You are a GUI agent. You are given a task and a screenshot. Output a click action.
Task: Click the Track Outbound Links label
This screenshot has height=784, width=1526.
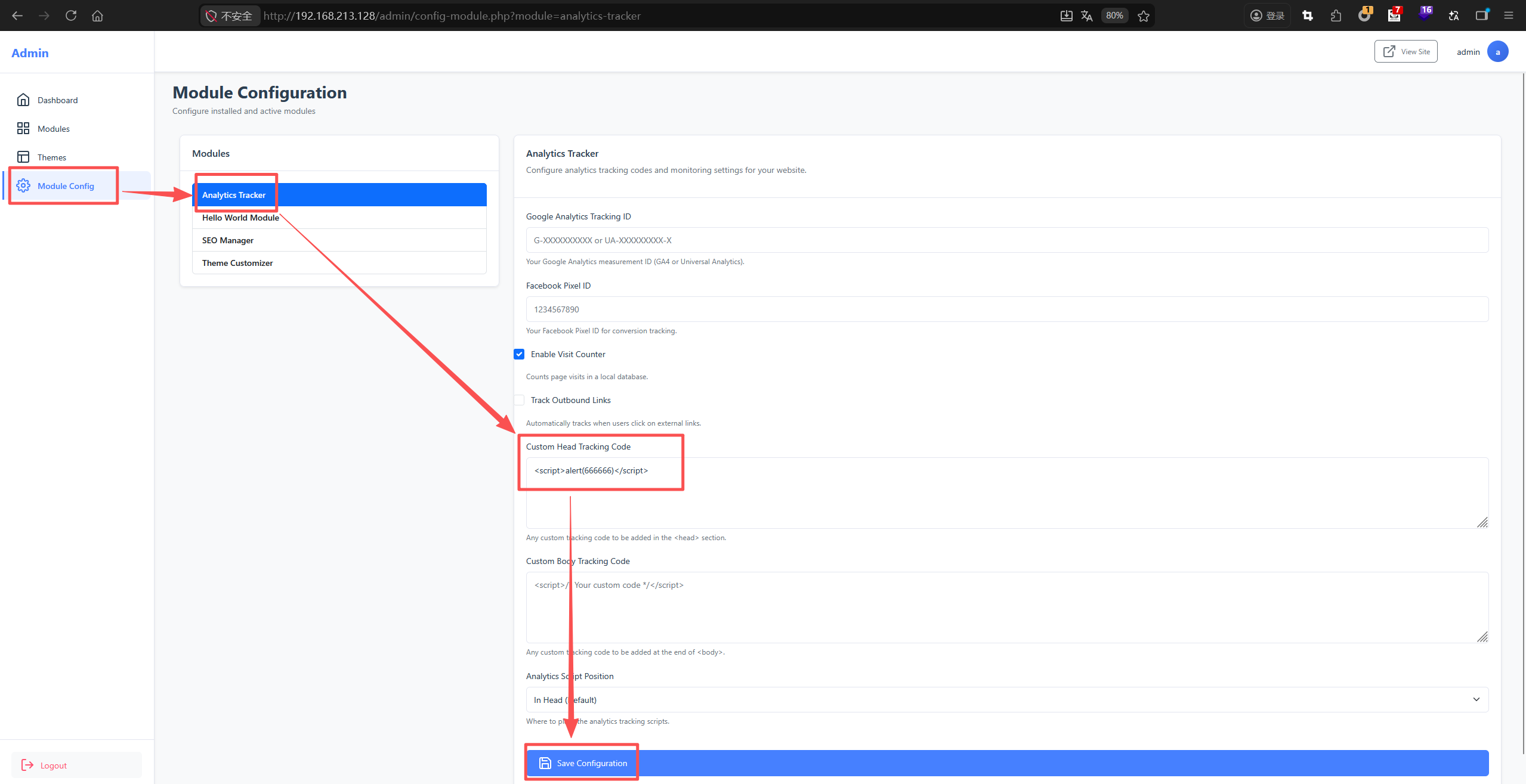pos(570,400)
